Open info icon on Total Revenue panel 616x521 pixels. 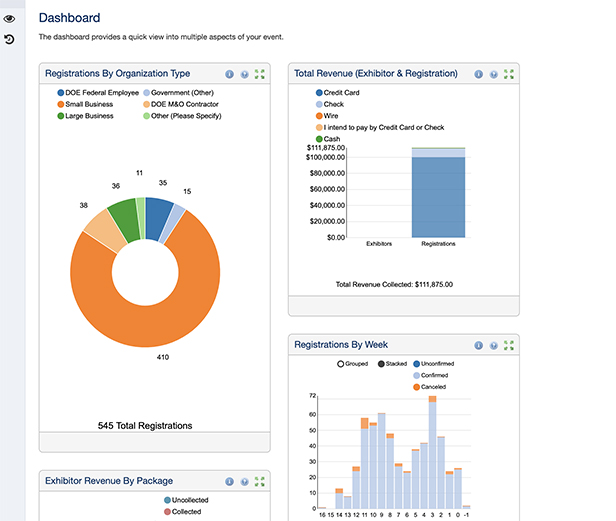click(478, 74)
